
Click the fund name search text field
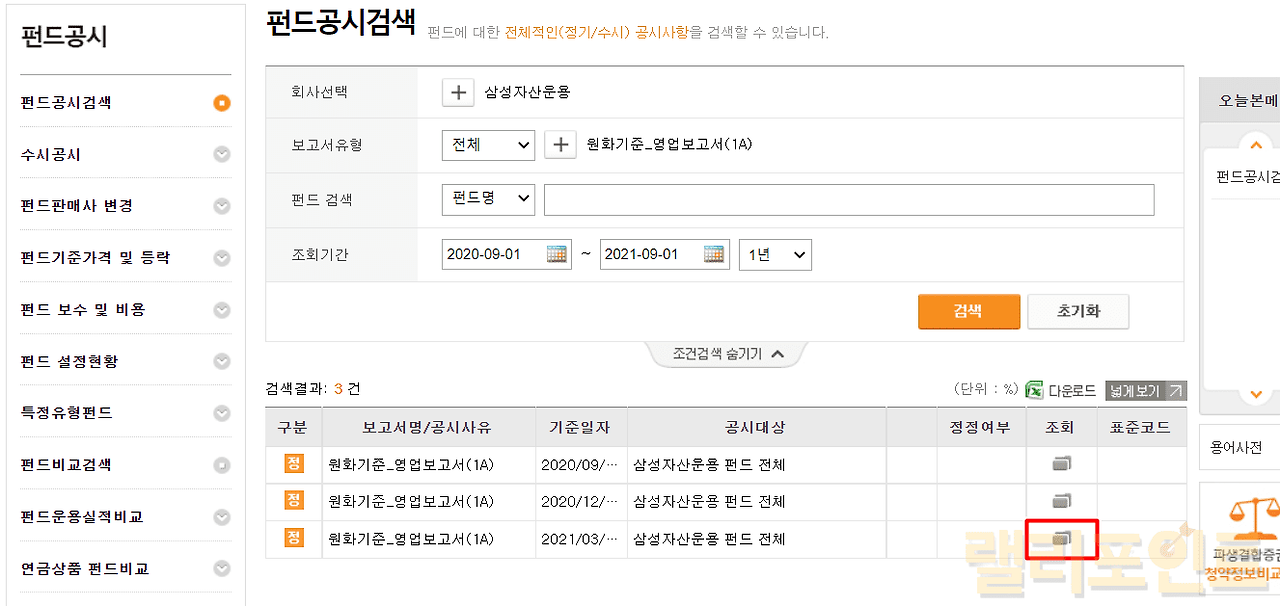(x=848, y=200)
